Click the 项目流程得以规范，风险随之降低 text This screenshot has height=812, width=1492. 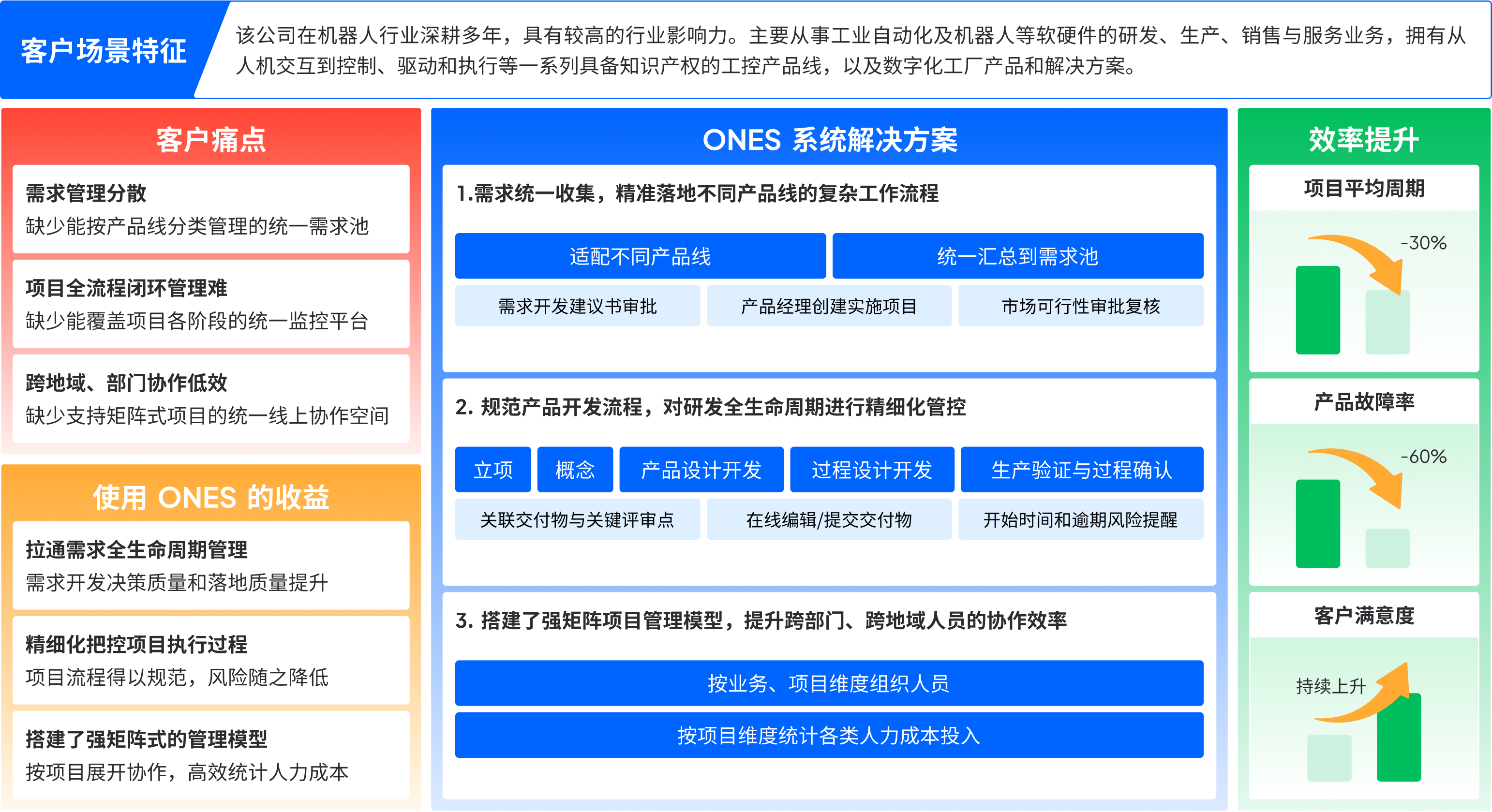pyautogui.click(x=177, y=678)
